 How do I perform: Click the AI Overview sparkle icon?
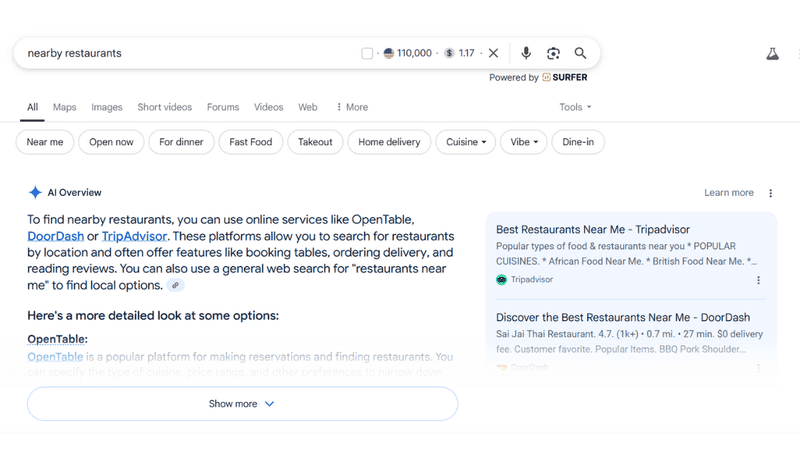click(x=35, y=192)
